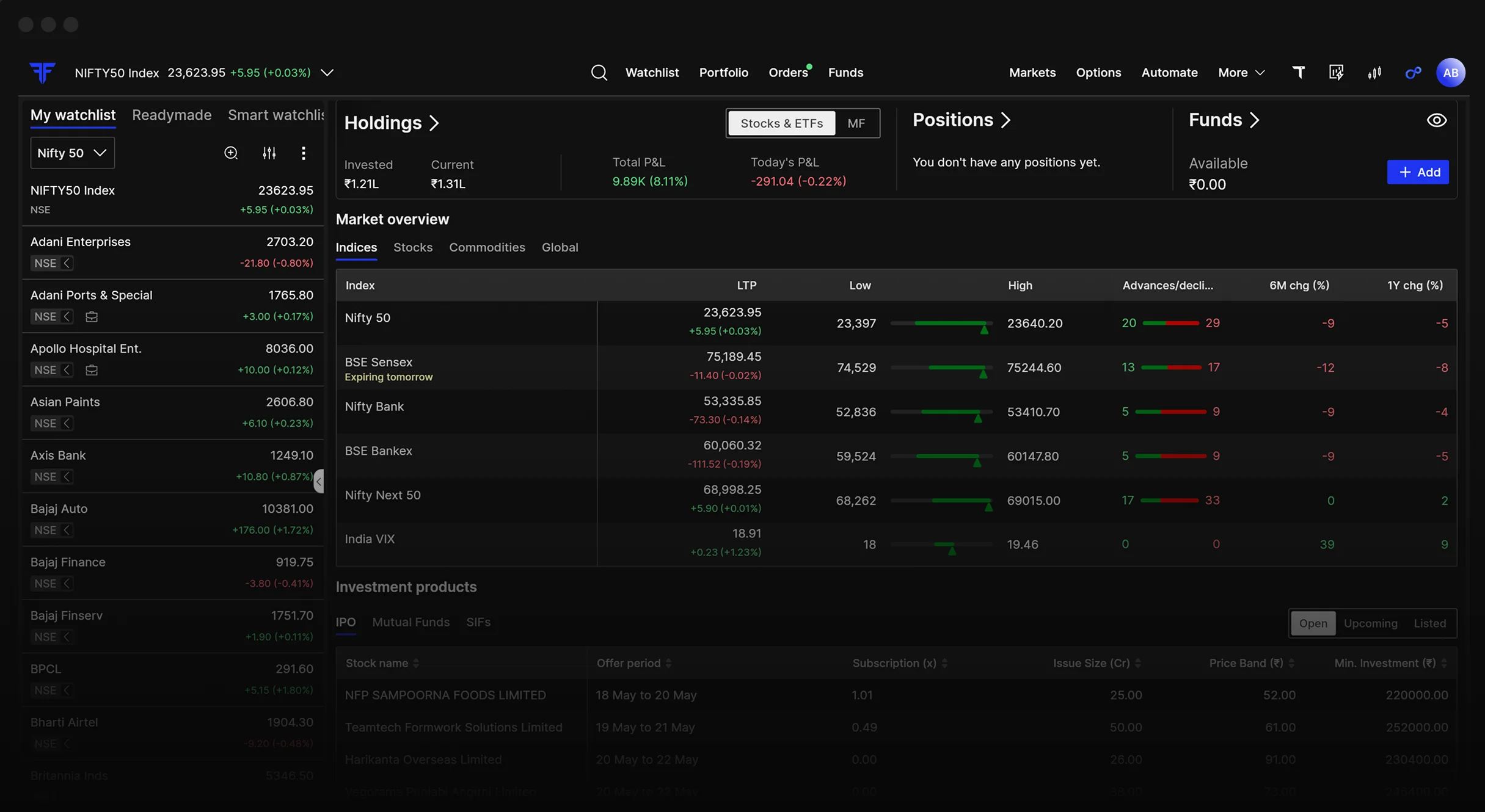Open Orders in top navigation
The width and height of the screenshot is (1485, 812).
pyautogui.click(x=788, y=73)
